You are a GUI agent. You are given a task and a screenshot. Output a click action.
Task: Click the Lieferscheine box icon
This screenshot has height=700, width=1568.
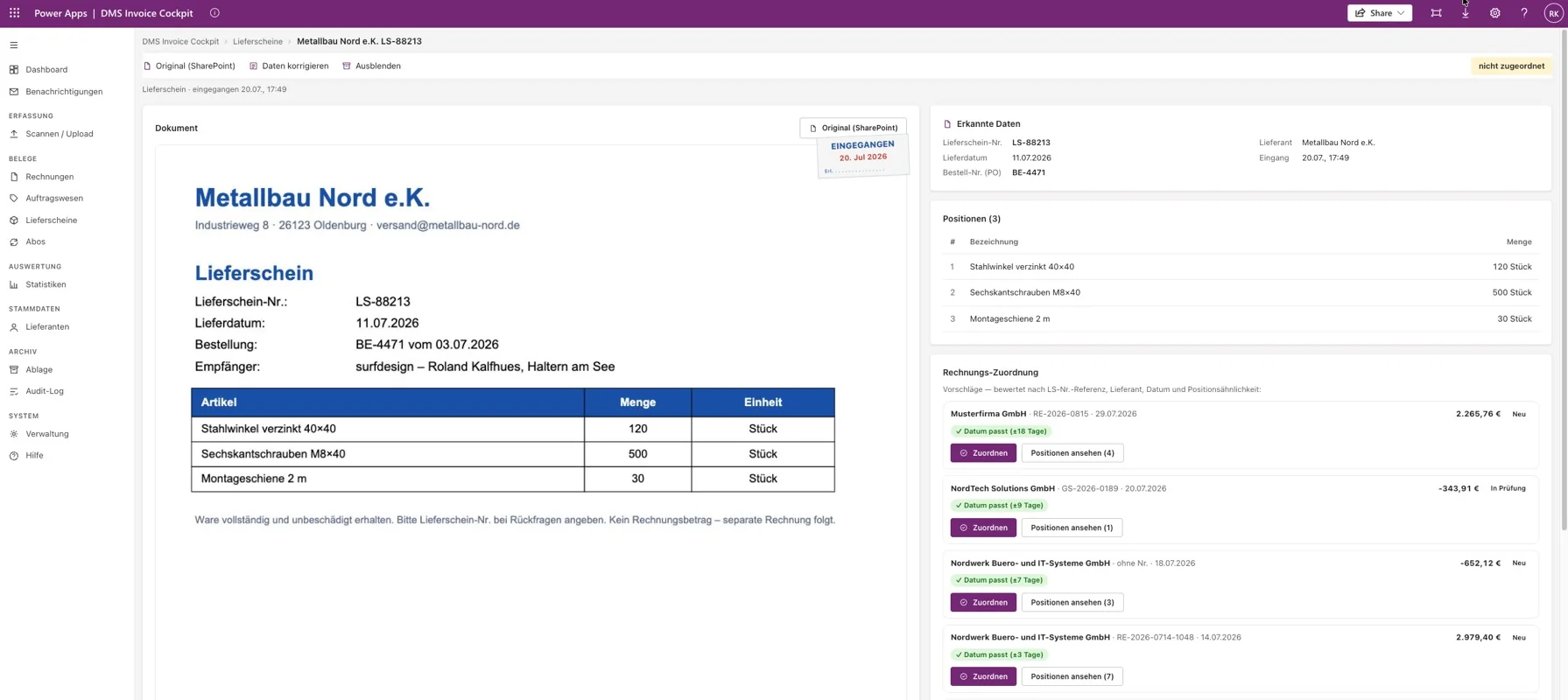[x=14, y=220]
